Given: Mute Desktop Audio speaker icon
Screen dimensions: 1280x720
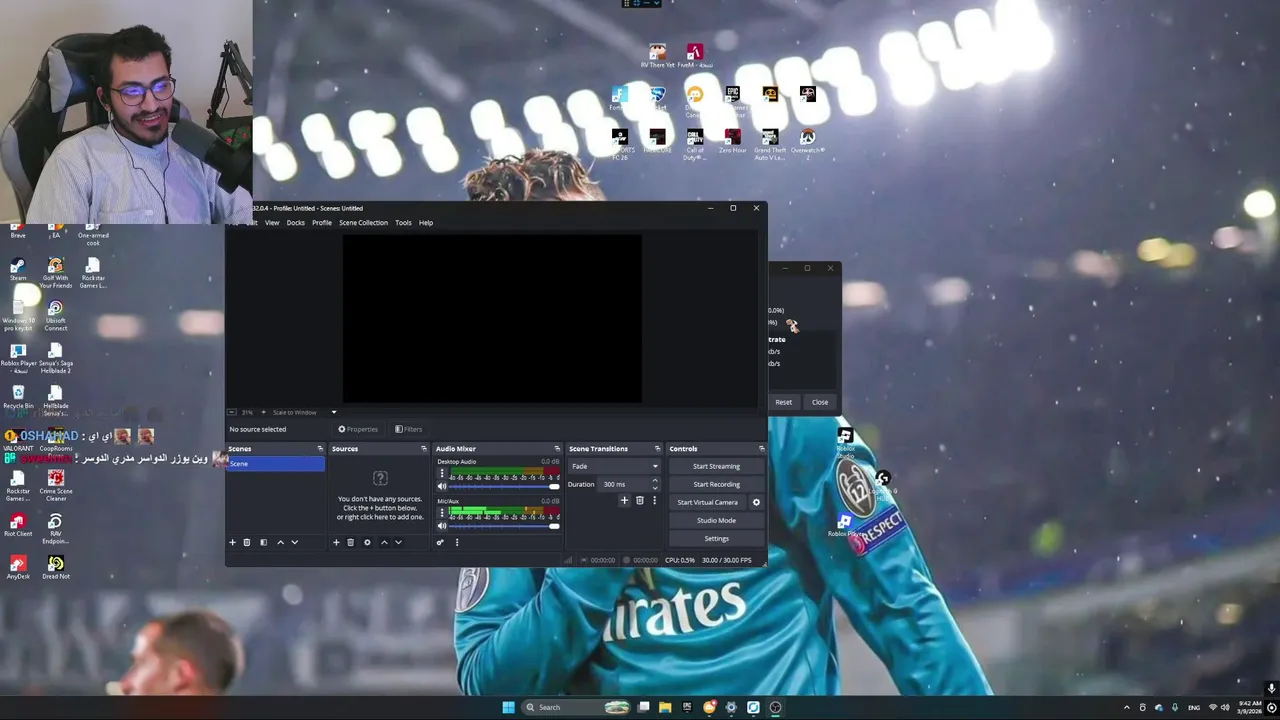Looking at the screenshot, I should [x=442, y=486].
